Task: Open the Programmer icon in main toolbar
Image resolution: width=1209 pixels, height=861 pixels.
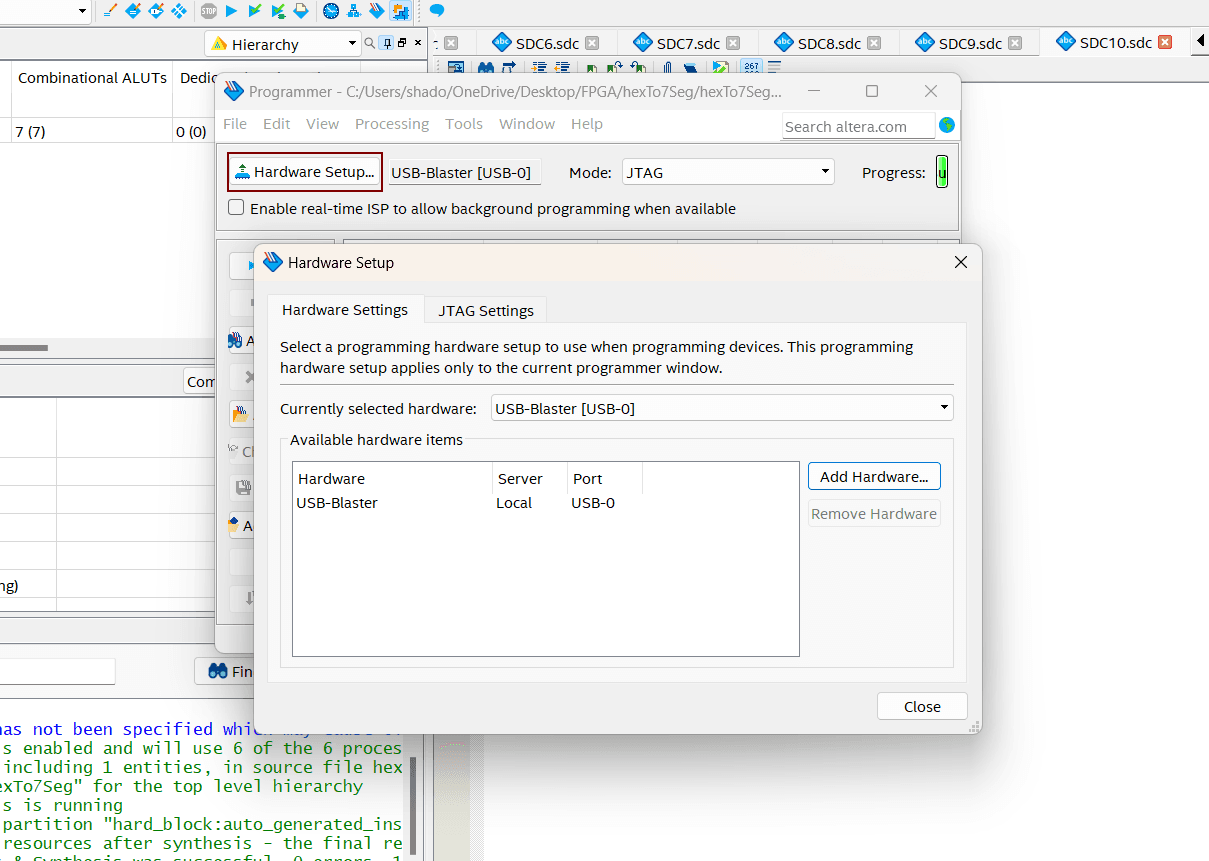Action: point(377,11)
